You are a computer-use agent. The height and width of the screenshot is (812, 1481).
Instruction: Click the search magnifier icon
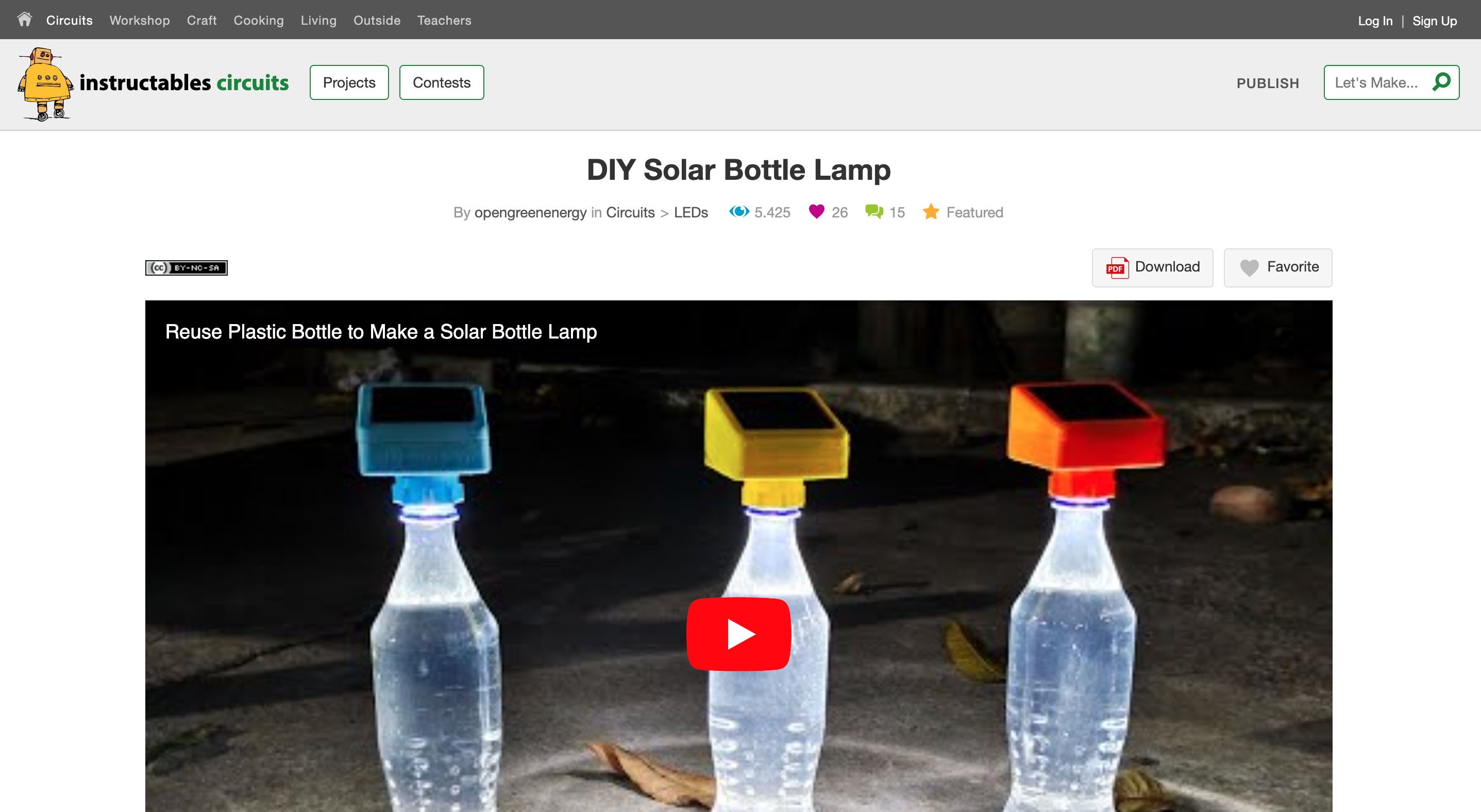[x=1441, y=82]
